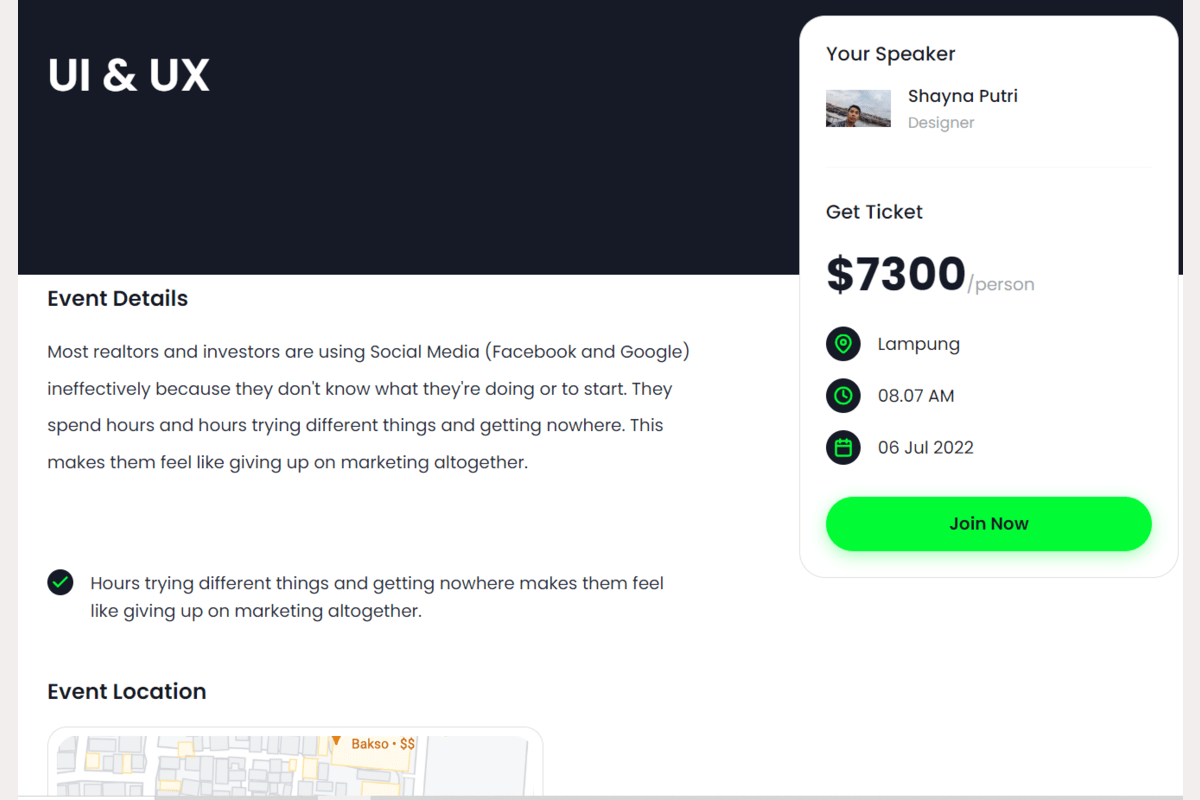
Task: Click the Designer role label
Action: 941,123
